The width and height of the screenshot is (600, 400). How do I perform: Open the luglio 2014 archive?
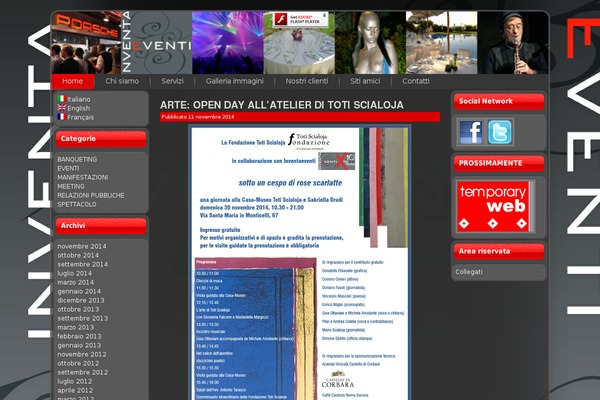pyautogui.click(x=75, y=273)
